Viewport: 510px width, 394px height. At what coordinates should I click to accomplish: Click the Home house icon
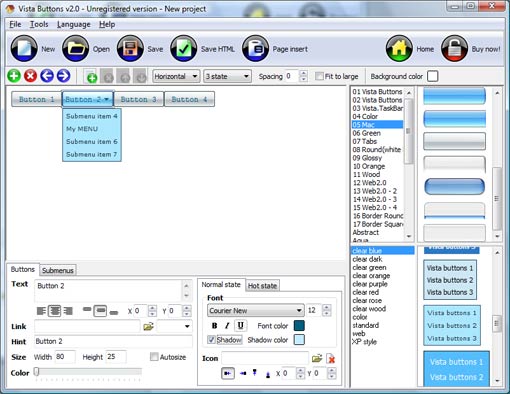point(399,49)
